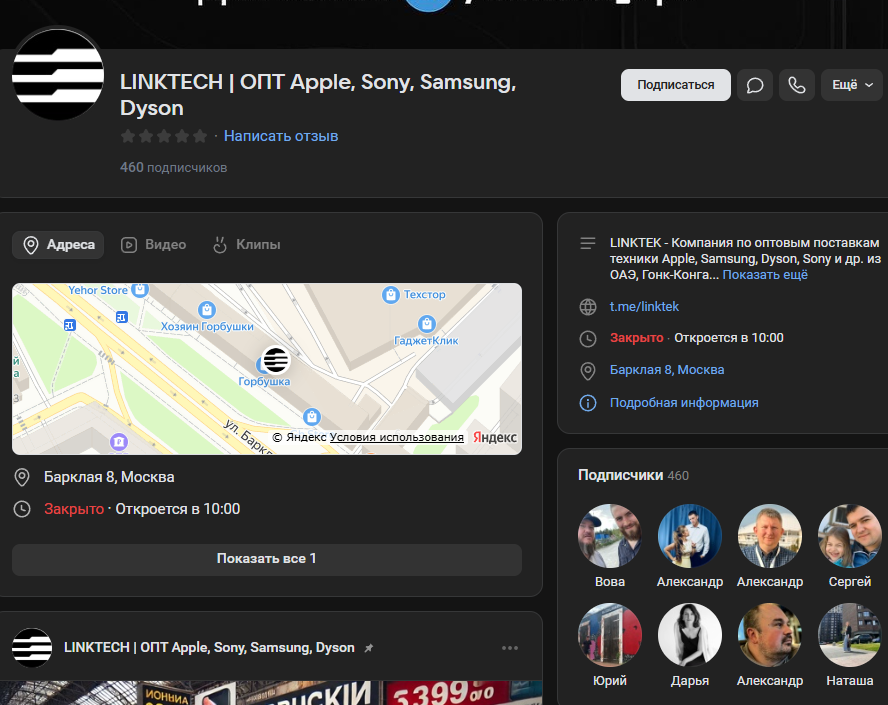888x705 pixels.
Task: Click the LINKTECH post author name
Action: pyautogui.click(x=209, y=648)
